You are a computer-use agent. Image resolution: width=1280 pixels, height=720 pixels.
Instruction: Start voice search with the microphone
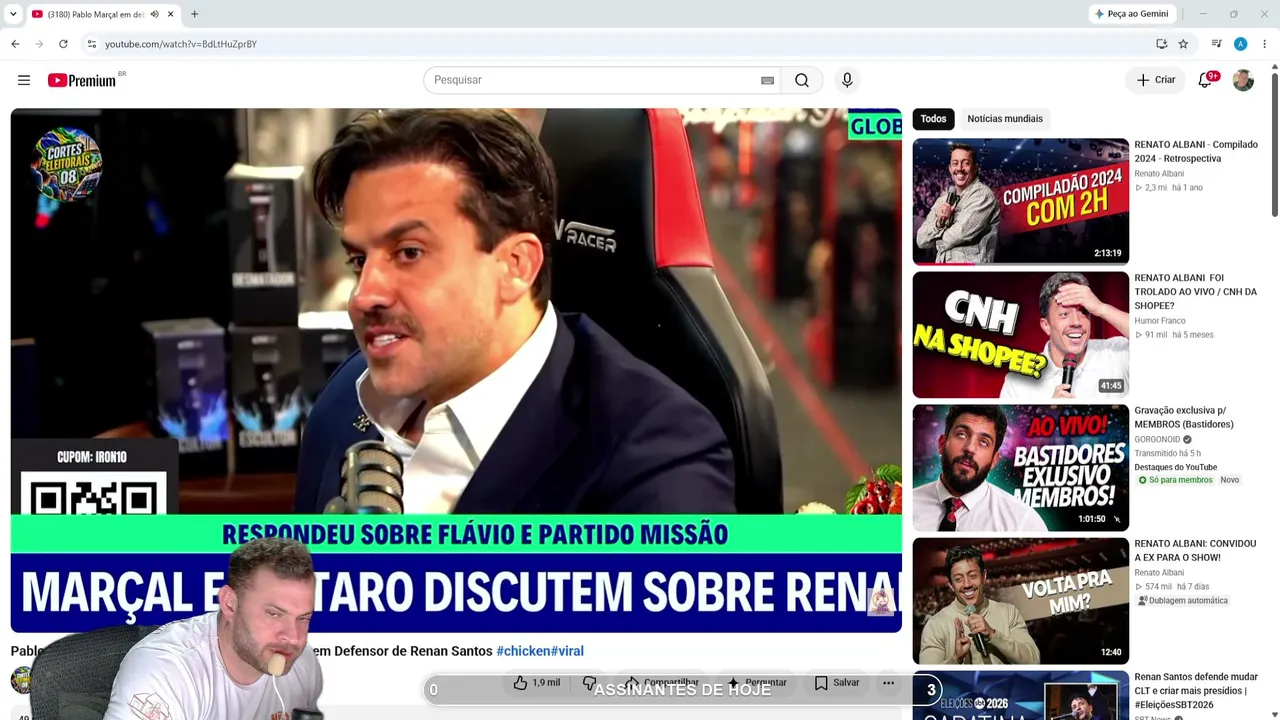847,80
